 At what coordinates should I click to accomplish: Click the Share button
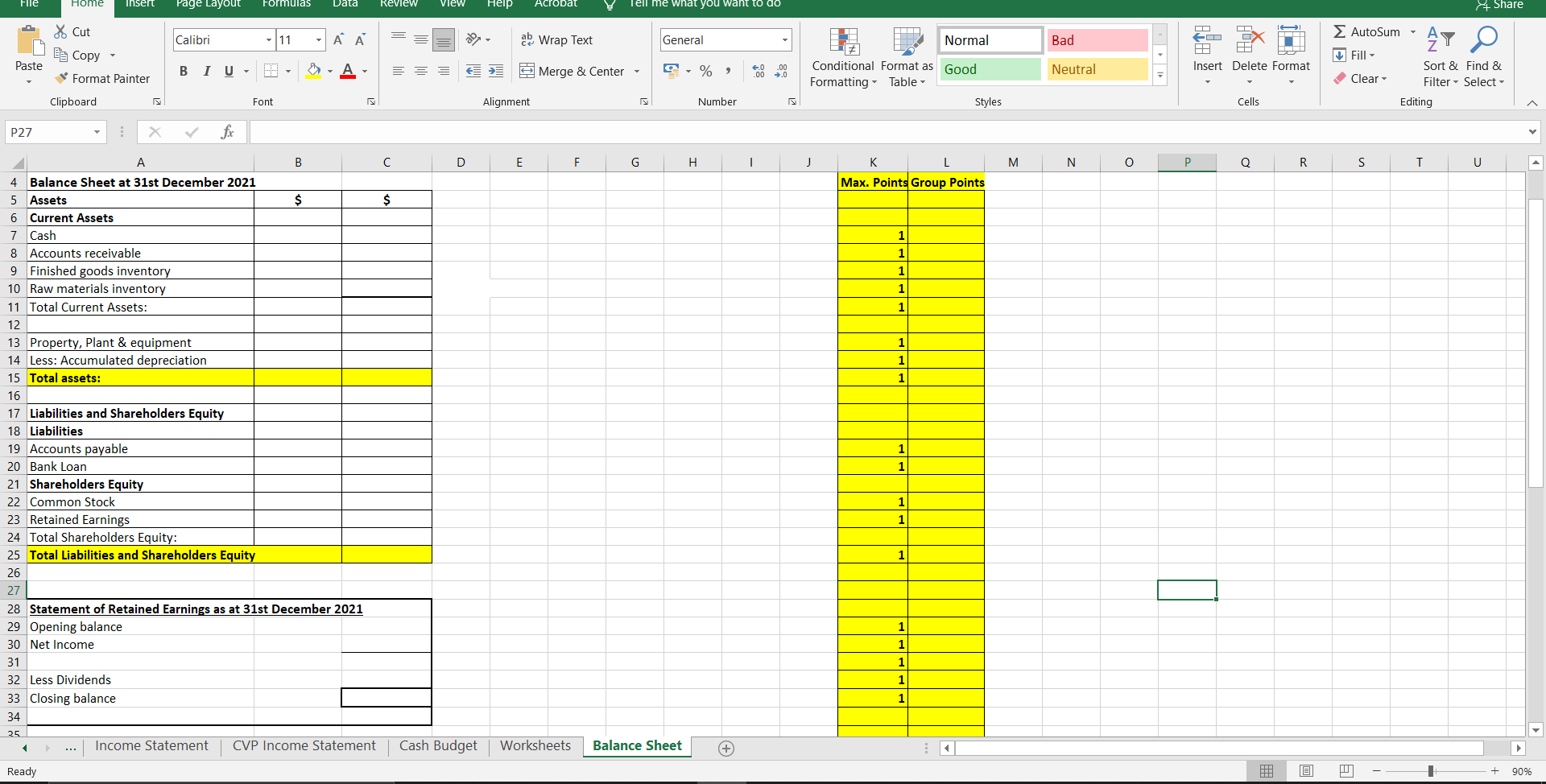(x=1500, y=5)
